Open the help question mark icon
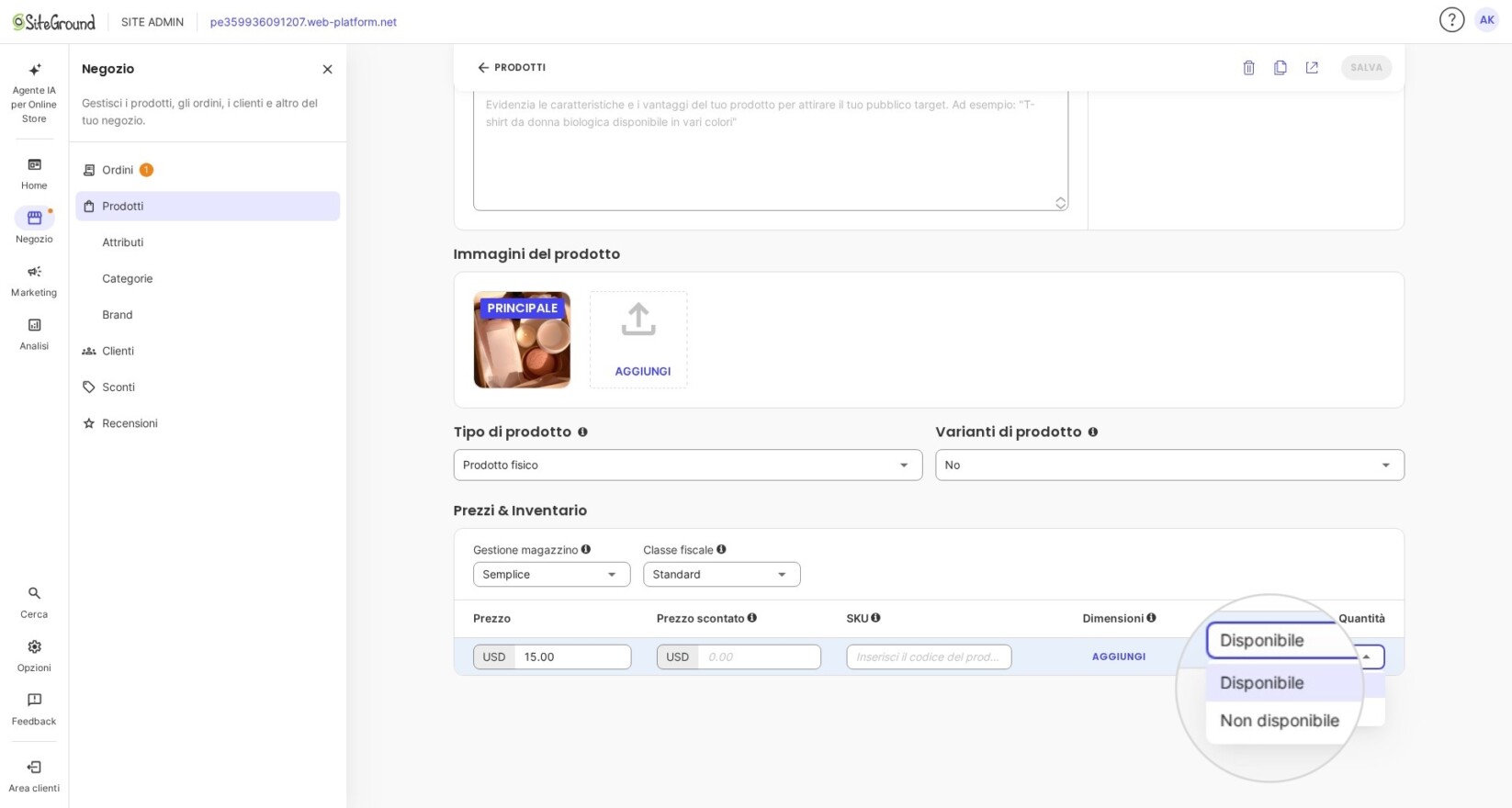This screenshot has width=1512, height=808. click(1451, 19)
